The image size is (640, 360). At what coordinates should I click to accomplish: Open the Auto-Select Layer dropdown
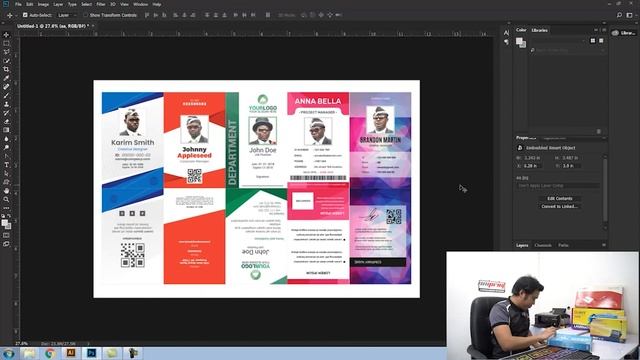(67, 15)
